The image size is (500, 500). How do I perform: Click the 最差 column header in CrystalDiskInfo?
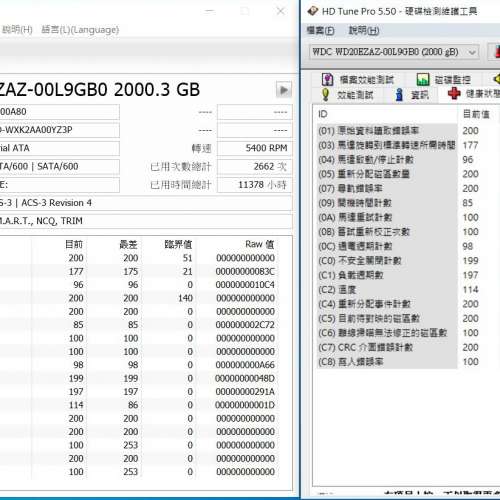pos(128,244)
